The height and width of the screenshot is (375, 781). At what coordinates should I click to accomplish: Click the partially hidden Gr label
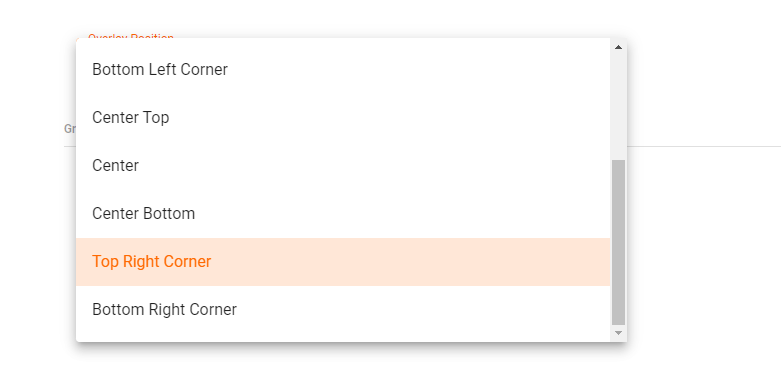(70, 129)
